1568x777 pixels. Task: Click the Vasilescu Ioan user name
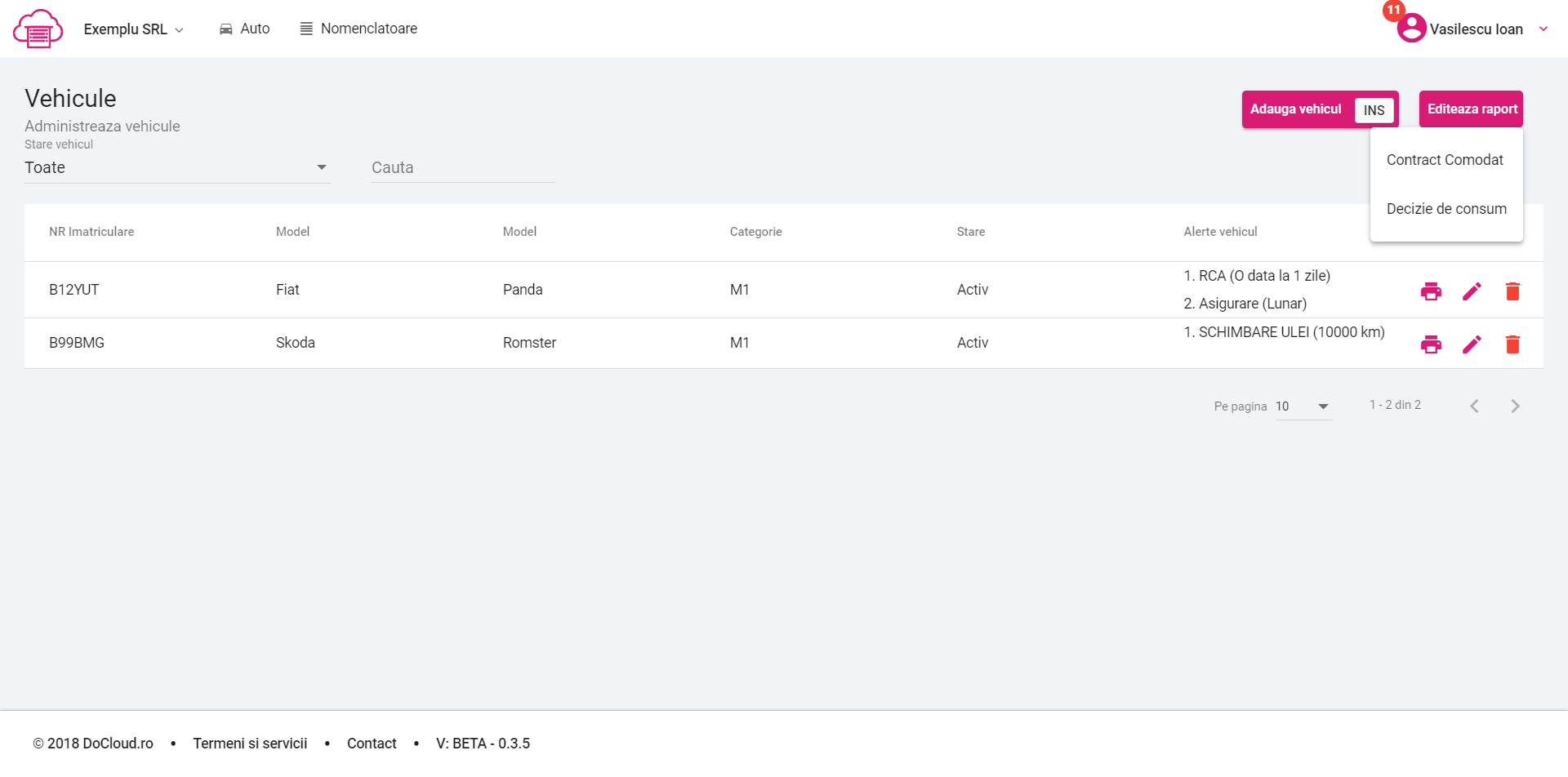tap(1476, 29)
